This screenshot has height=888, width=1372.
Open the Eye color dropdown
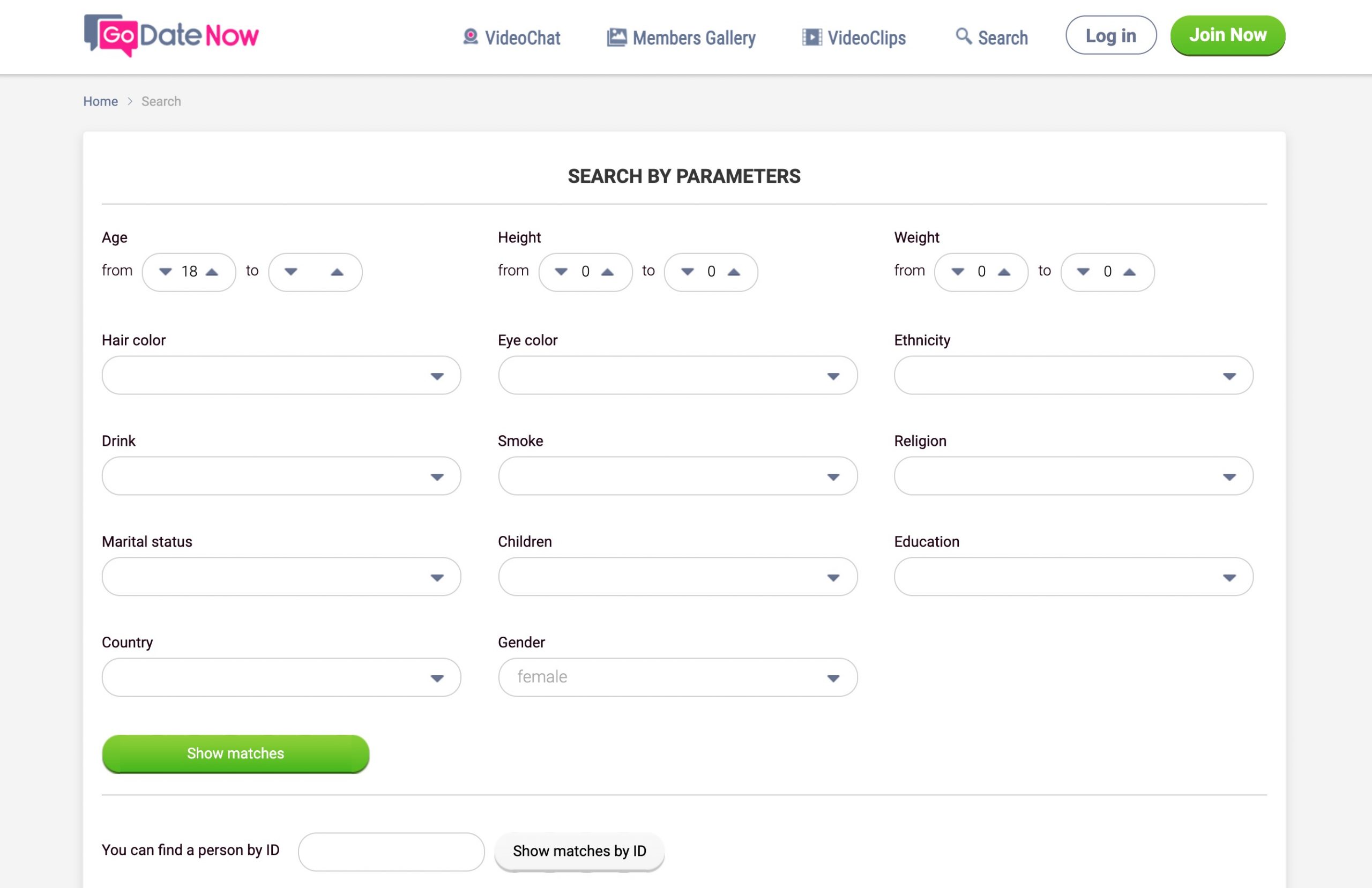[x=678, y=375]
